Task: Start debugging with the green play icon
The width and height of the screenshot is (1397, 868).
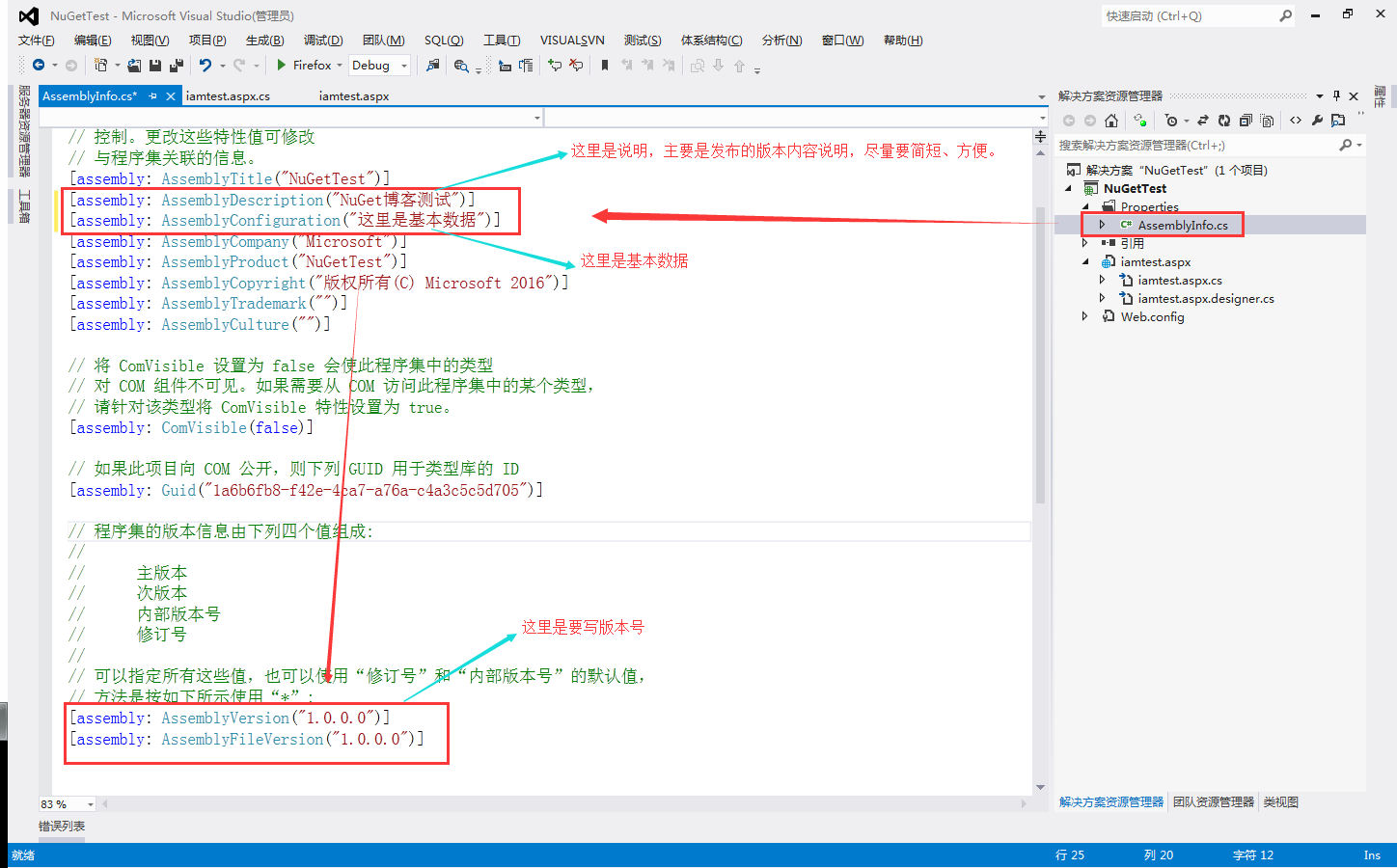Action: [282, 66]
